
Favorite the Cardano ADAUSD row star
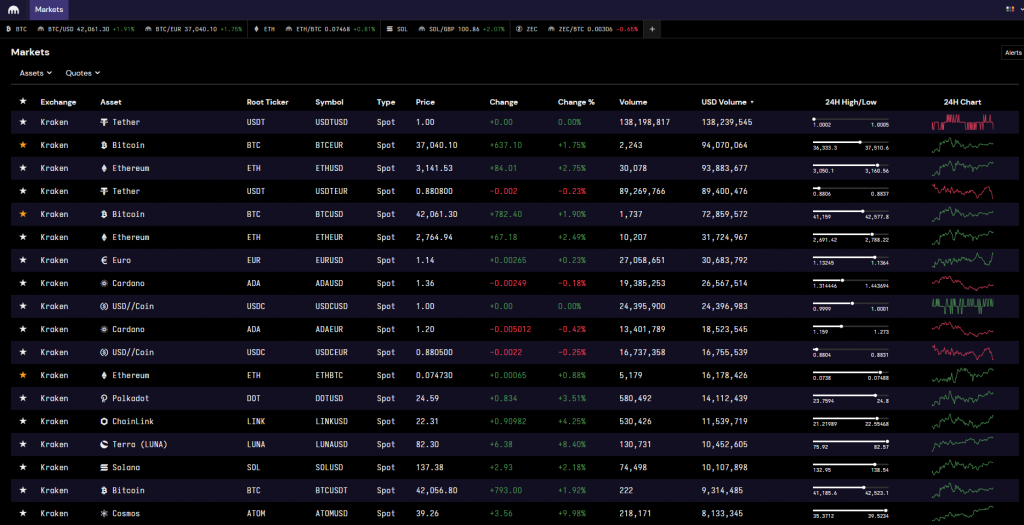pos(23,283)
